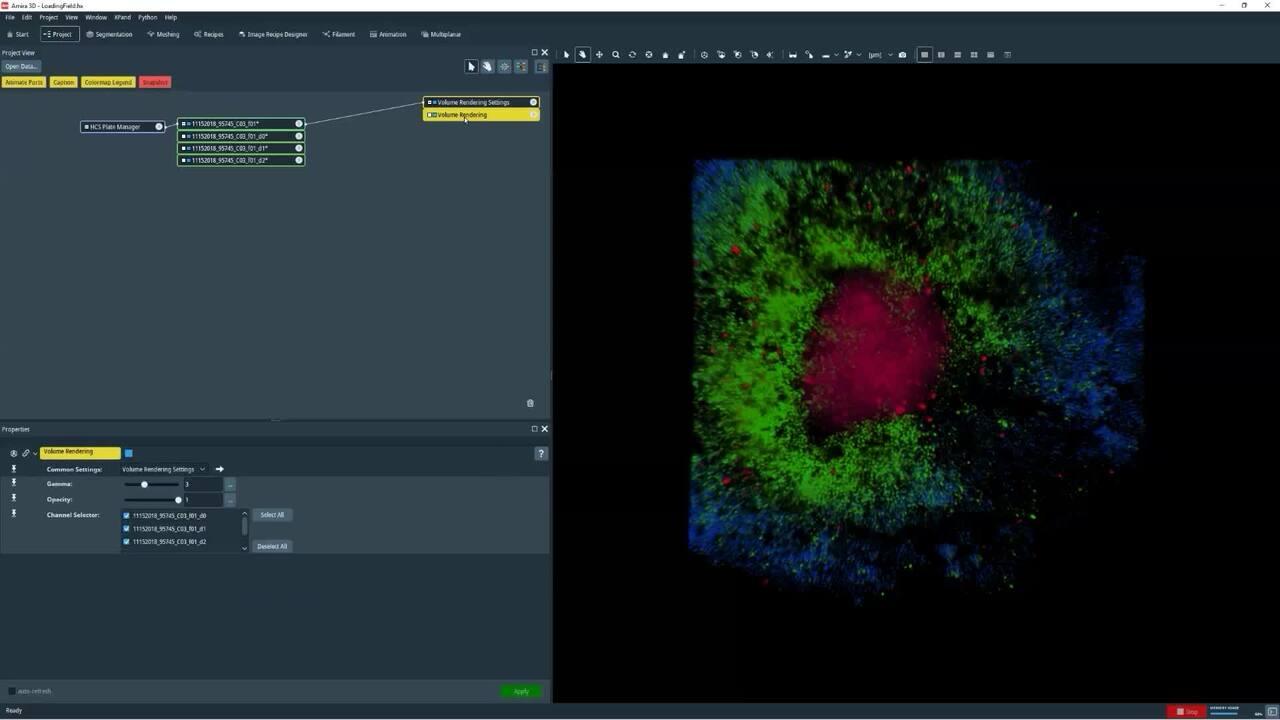Screen dimensions: 1280x720
Task: Enable the auto-refresh checkbox
Action: click(x=12, y=691)
